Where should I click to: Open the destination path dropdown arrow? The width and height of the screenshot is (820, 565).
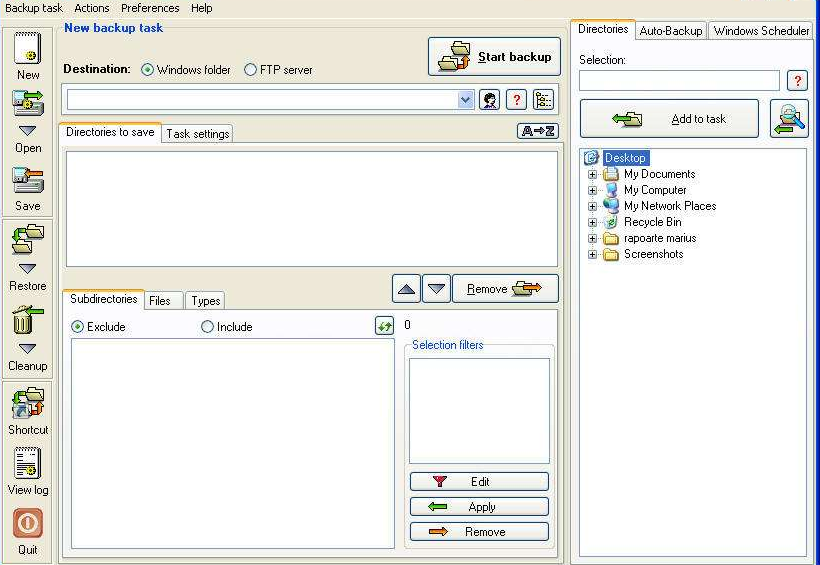[x=465, y=99]
